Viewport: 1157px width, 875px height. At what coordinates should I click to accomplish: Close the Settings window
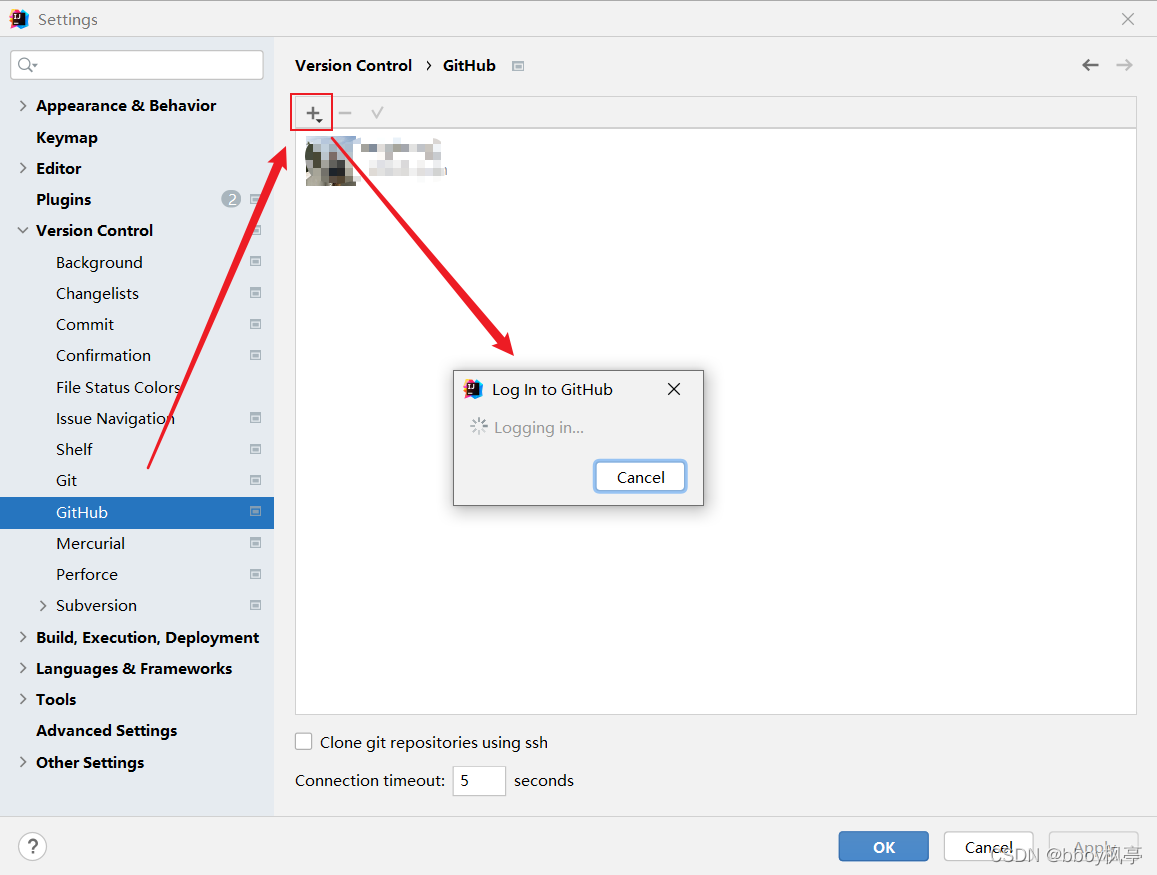click(x=1128, y=19)
